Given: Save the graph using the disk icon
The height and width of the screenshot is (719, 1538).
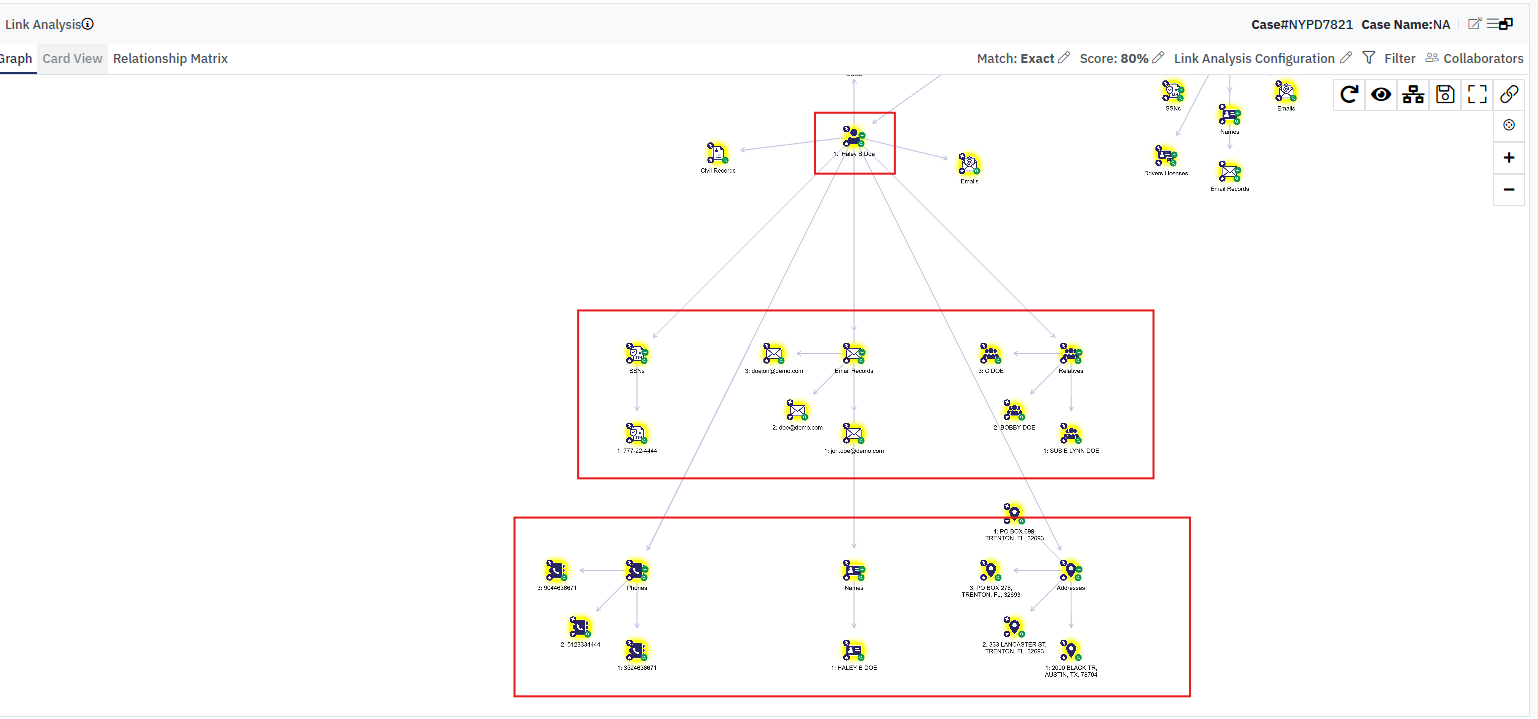Looking at the screenshot, I should tap(1444, 94).
